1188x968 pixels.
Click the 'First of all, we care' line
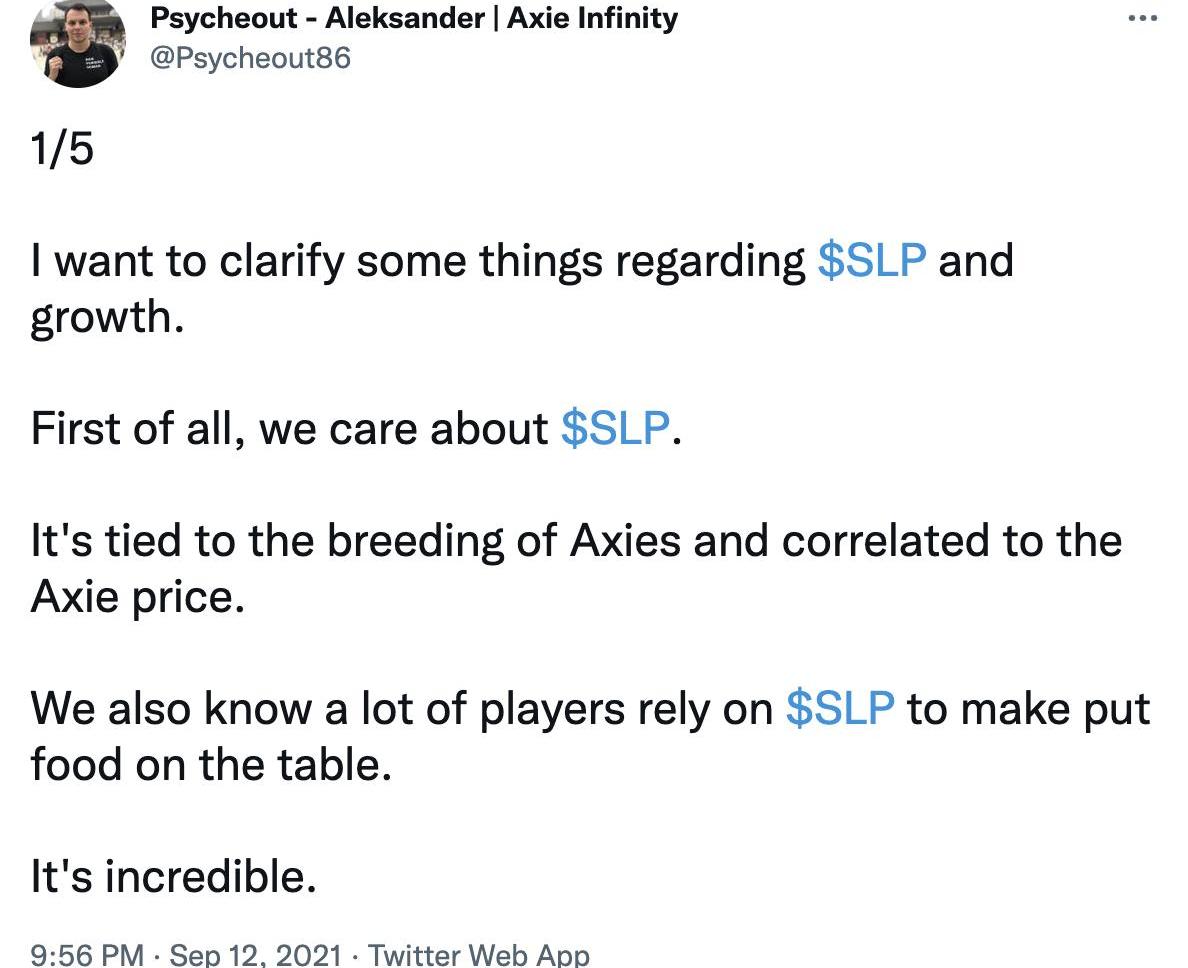click(290, 428)
